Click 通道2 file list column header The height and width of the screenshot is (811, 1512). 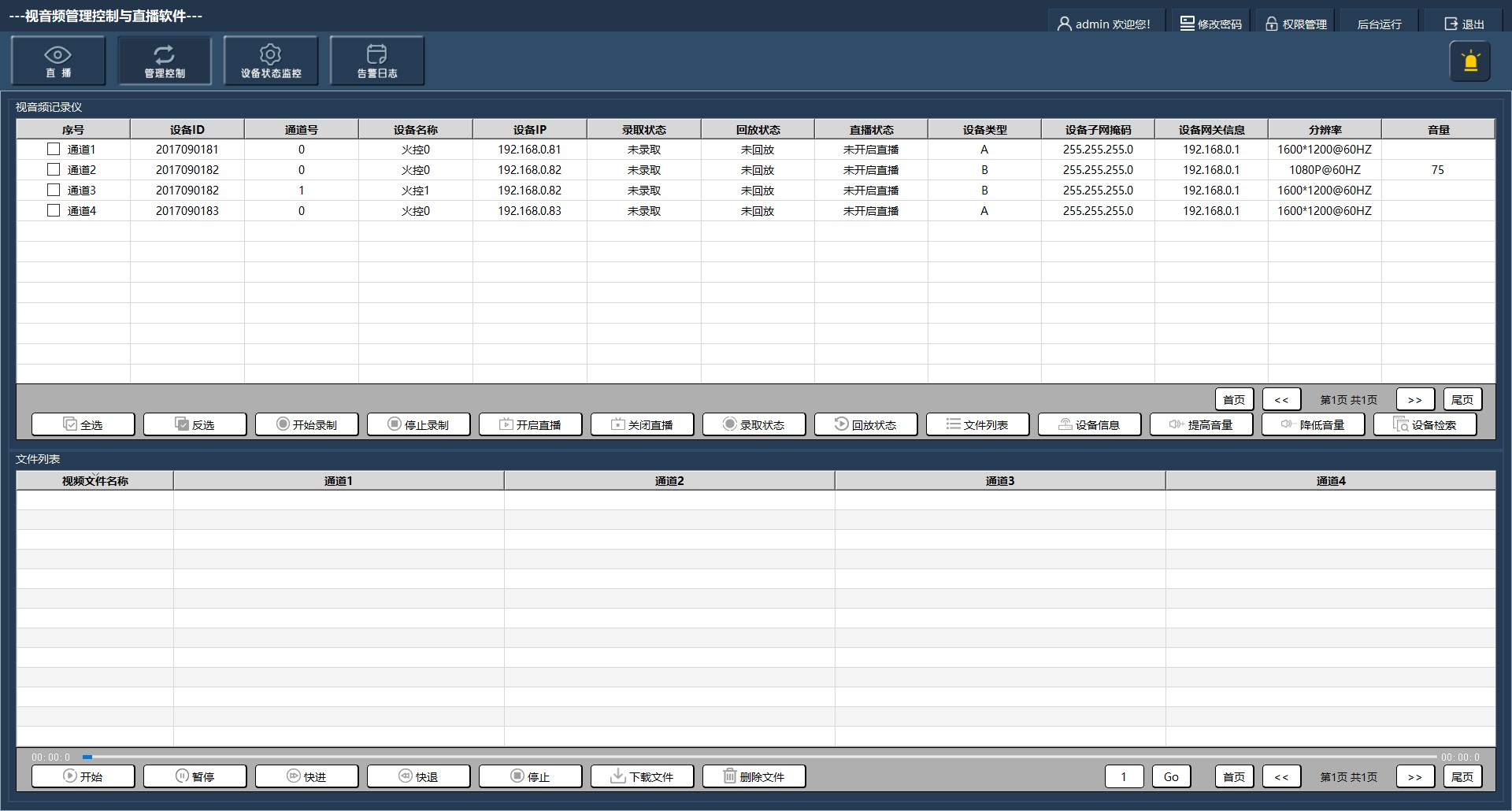pos(669,480)
